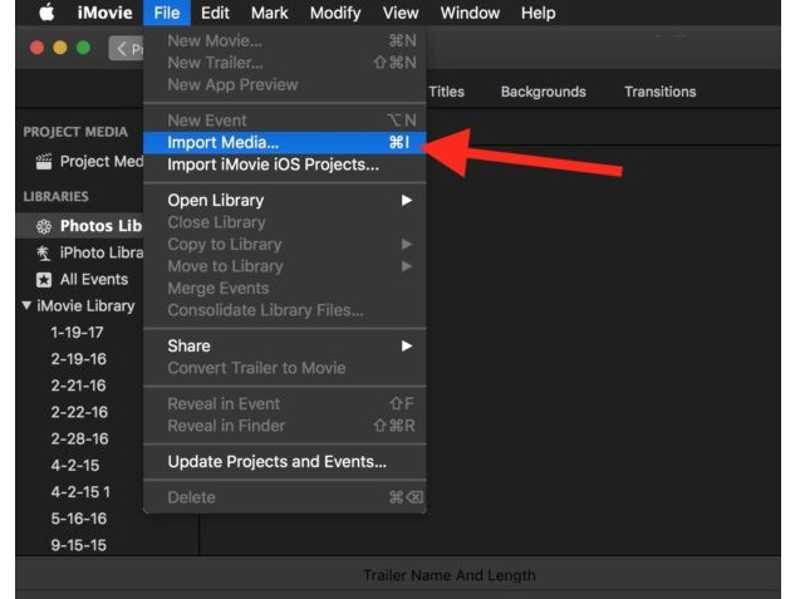Screen dimensions: 800x599
Task: Switch to the Transitions tab
Action: click(x=660, y=92)
